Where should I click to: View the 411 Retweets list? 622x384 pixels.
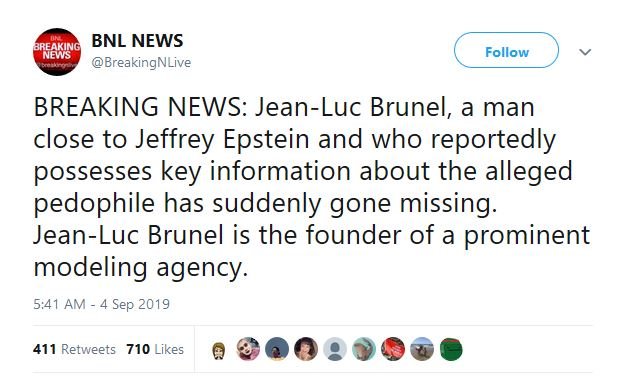(x=75, y=349)
